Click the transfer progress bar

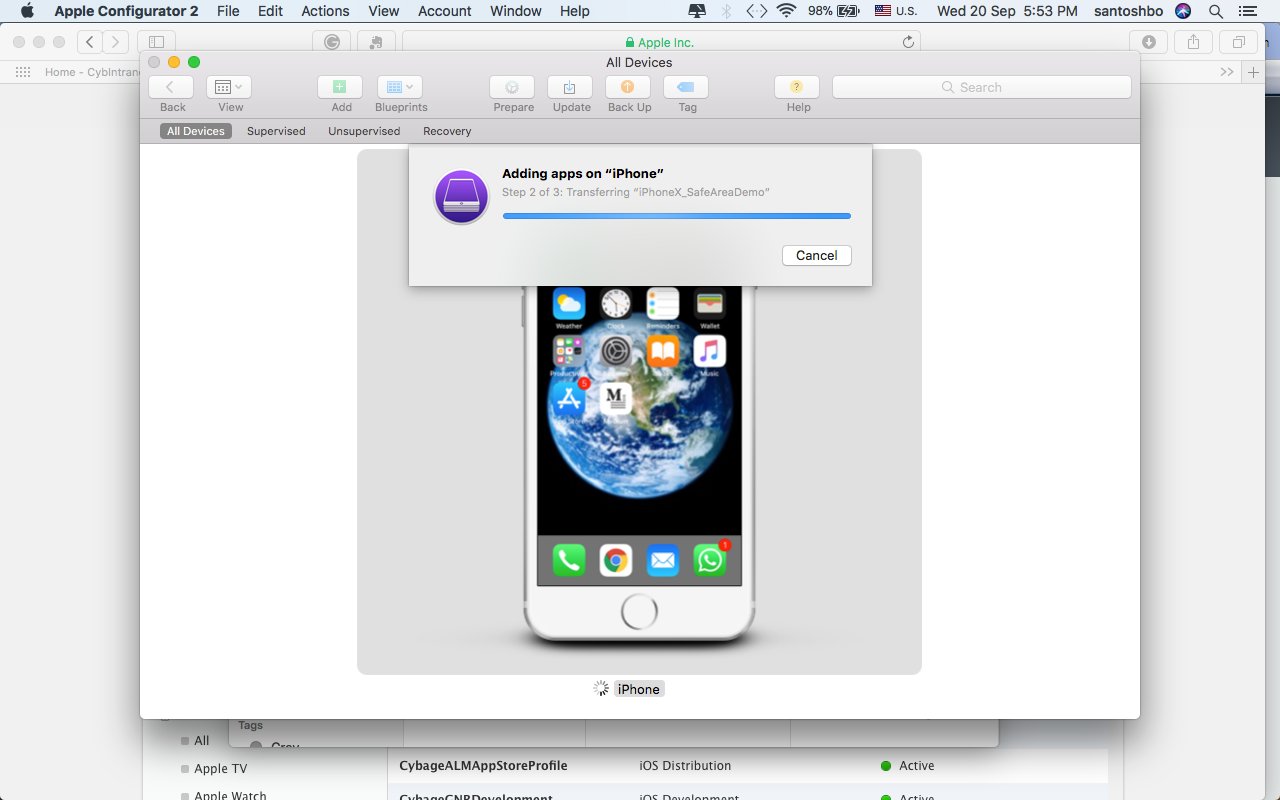pos(676,216)
